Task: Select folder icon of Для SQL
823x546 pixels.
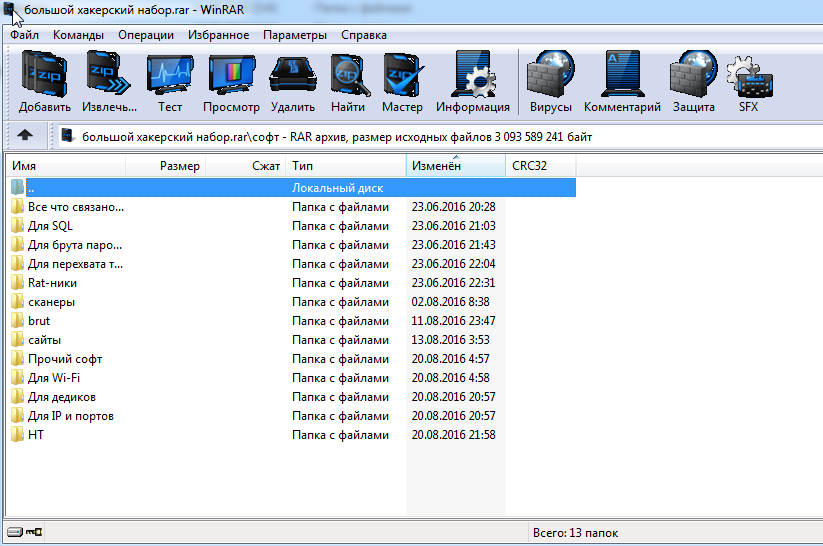Action: point(17,226)
